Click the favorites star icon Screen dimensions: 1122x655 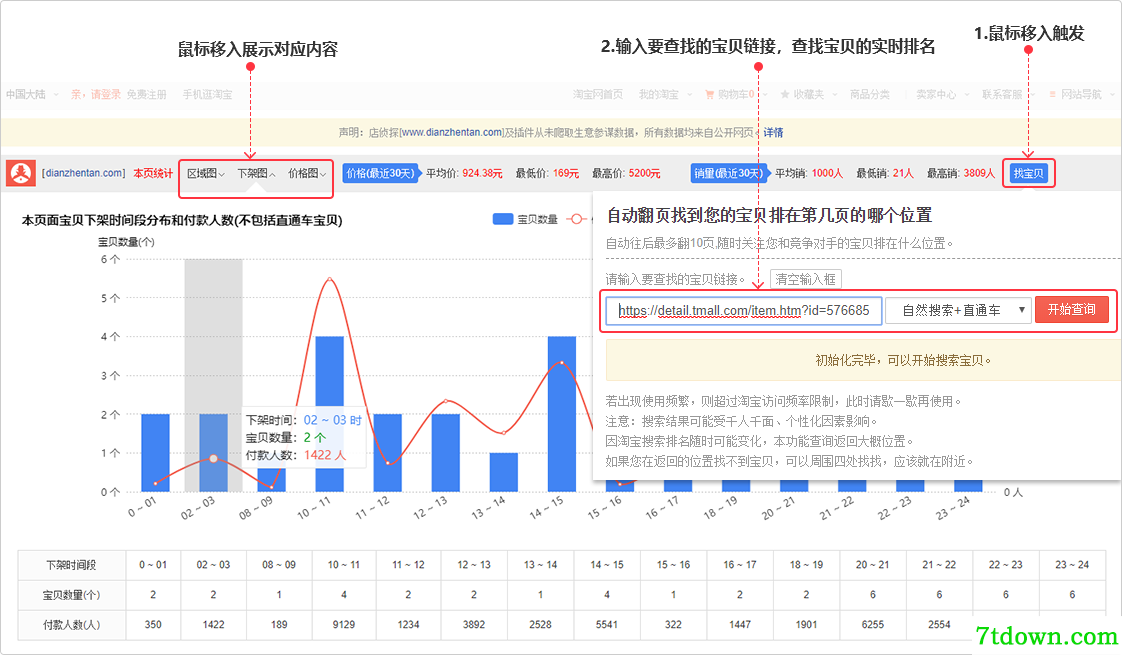[x=784, y=94]
